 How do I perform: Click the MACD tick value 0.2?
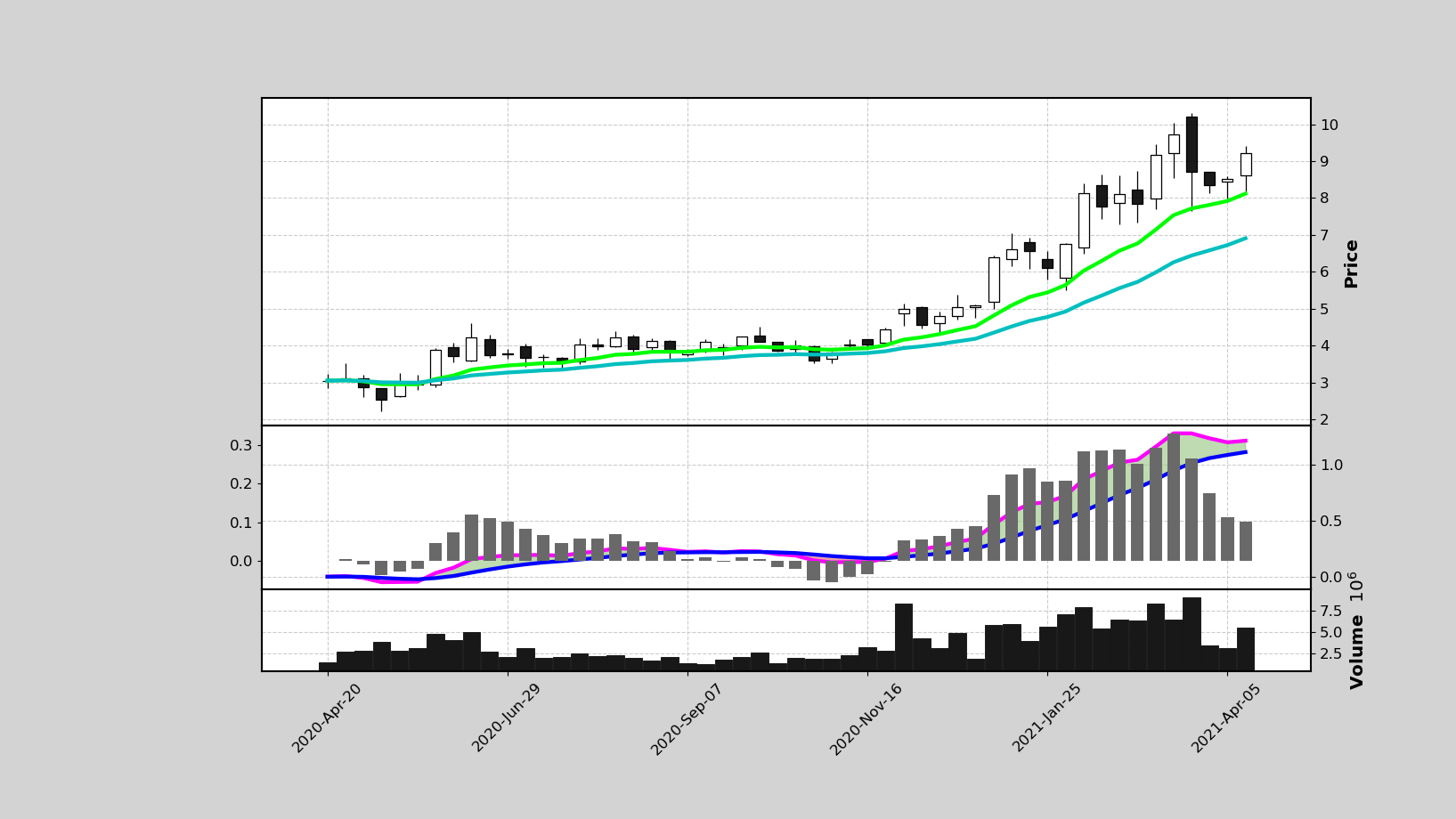(x=240, y=483)
